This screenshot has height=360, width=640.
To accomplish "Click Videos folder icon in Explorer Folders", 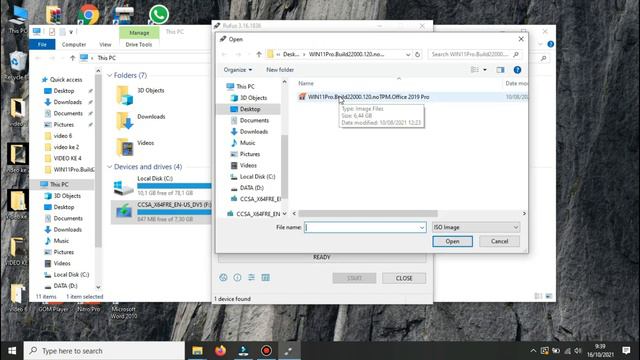I will point(124,147).
